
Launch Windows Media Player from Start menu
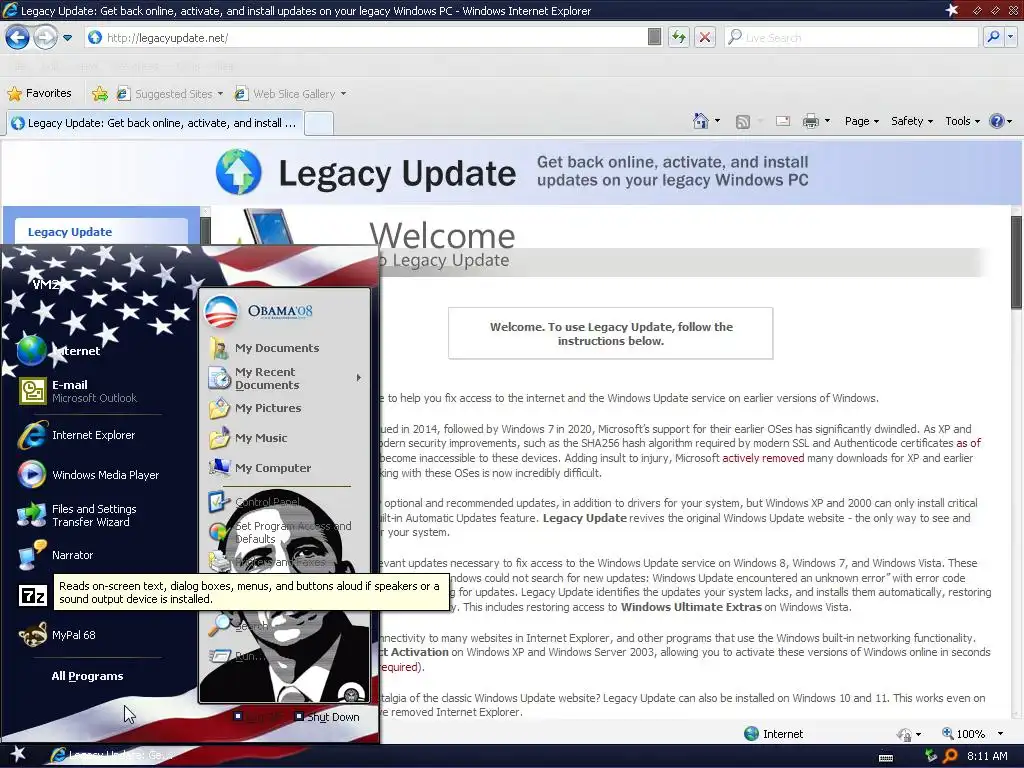tap(91, 475)
